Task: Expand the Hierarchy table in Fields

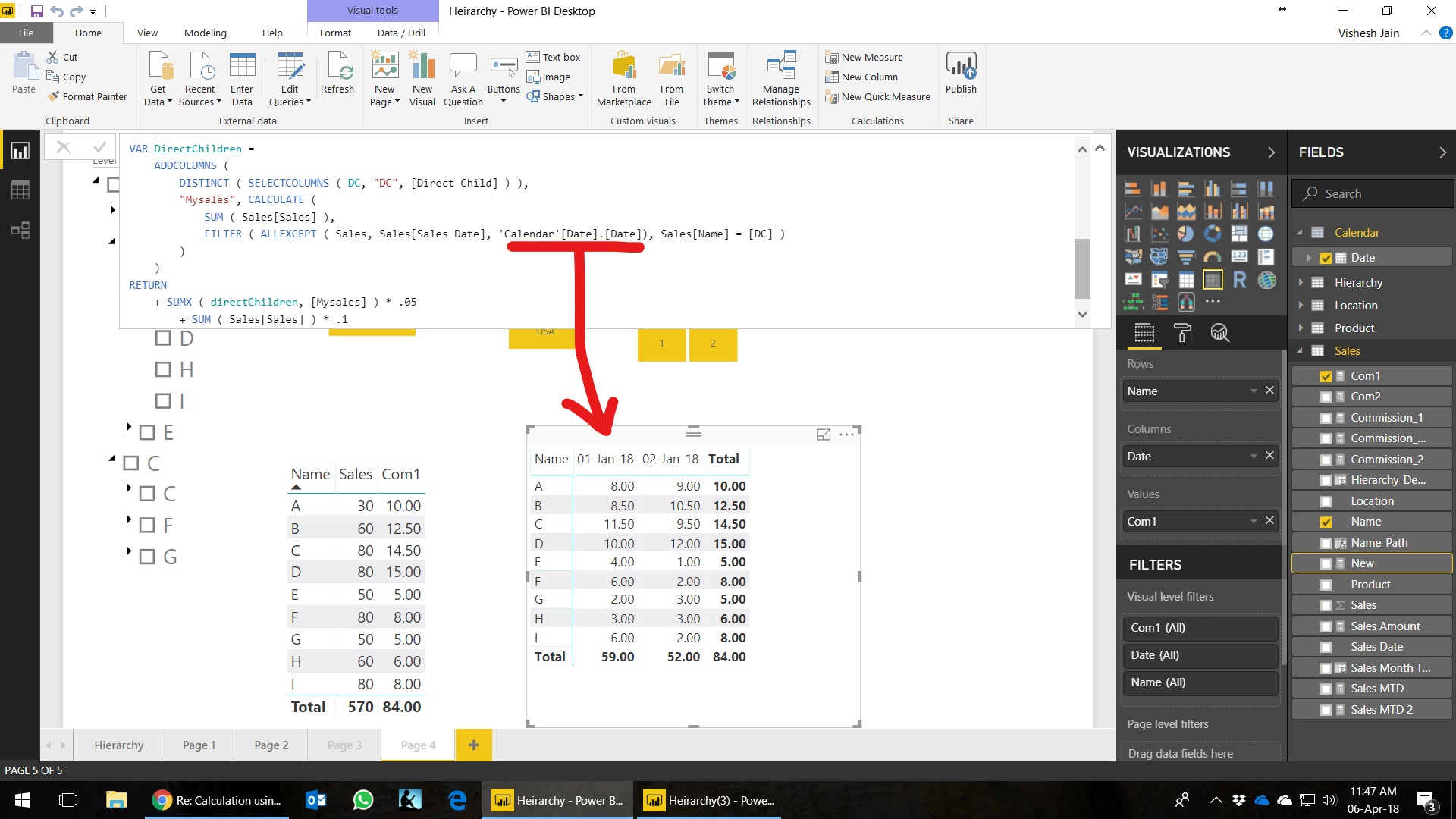Action: tap(1301, 283)
